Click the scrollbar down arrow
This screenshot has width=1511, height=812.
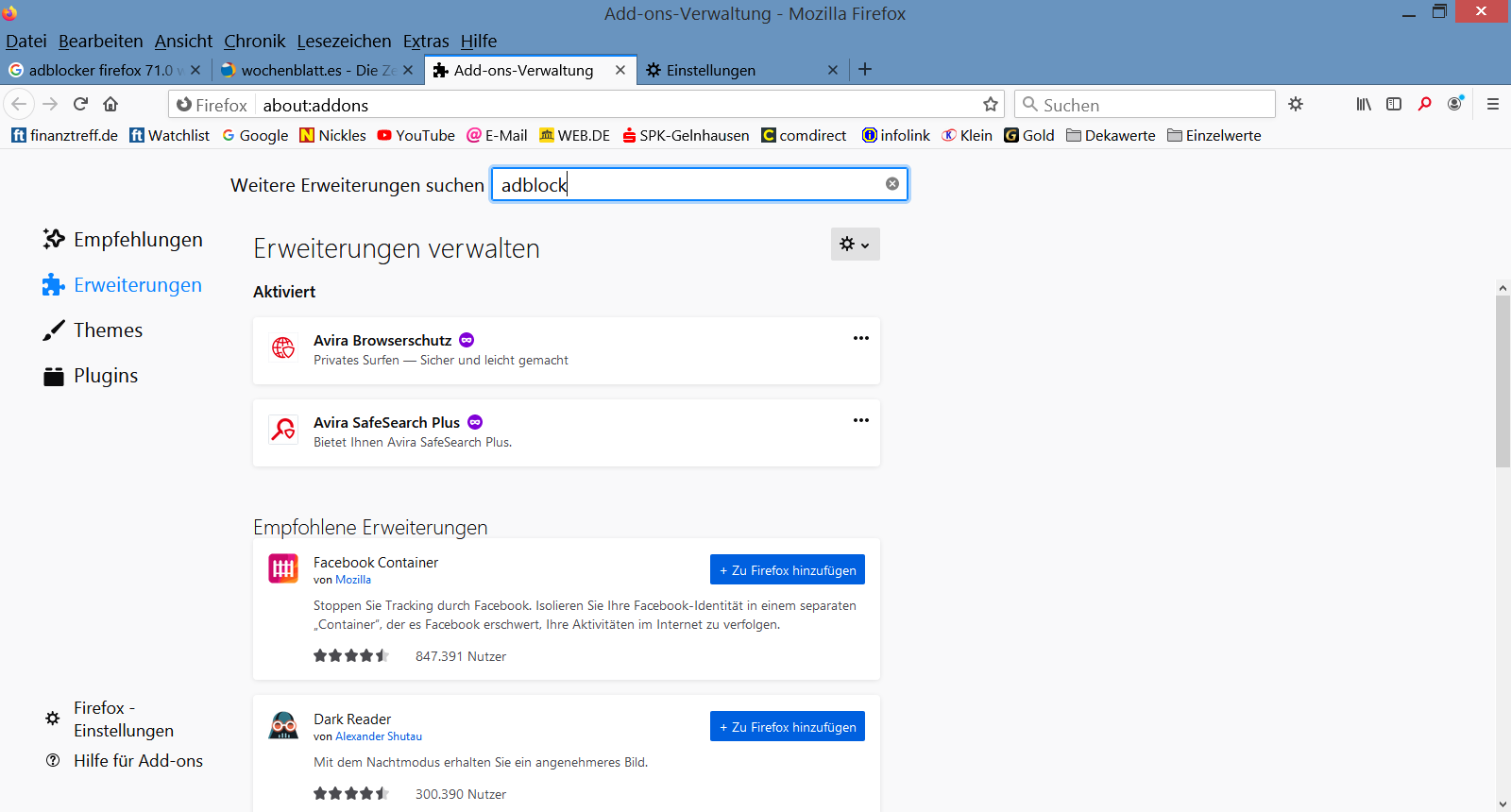pyautogui.click(x=1503, y=804)
